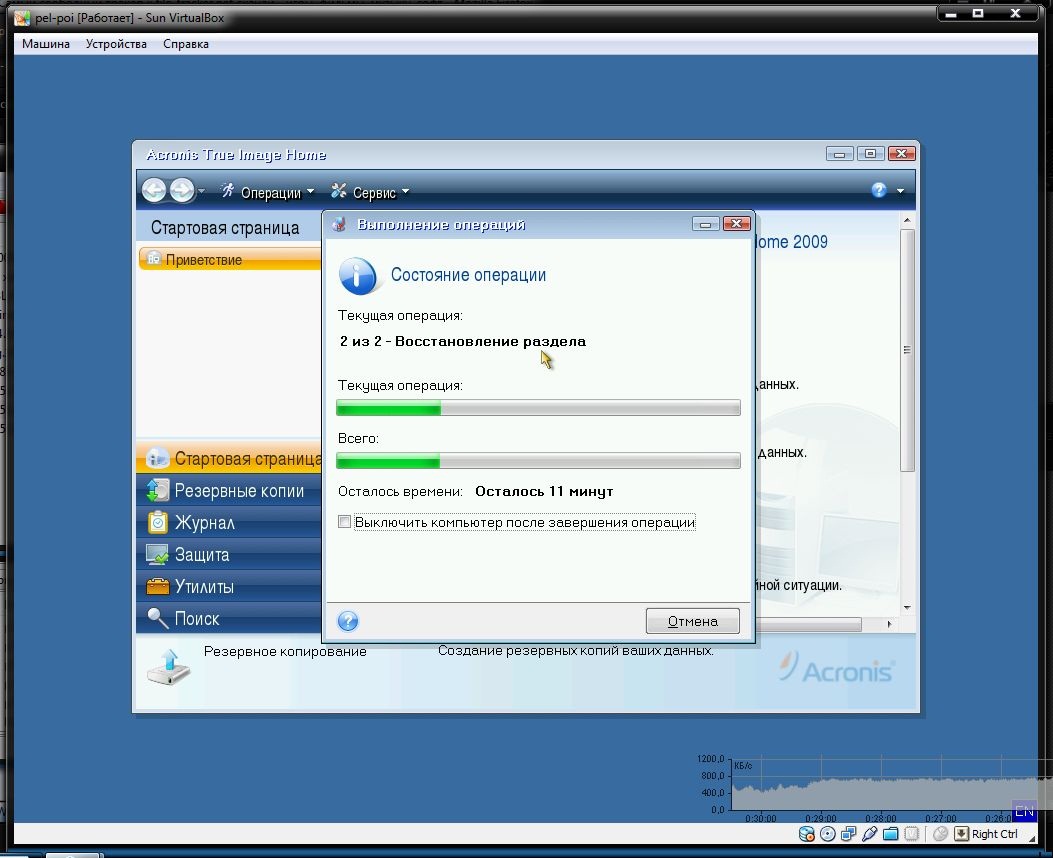
Task: Click the Отмена button
Action: point(692,621)
